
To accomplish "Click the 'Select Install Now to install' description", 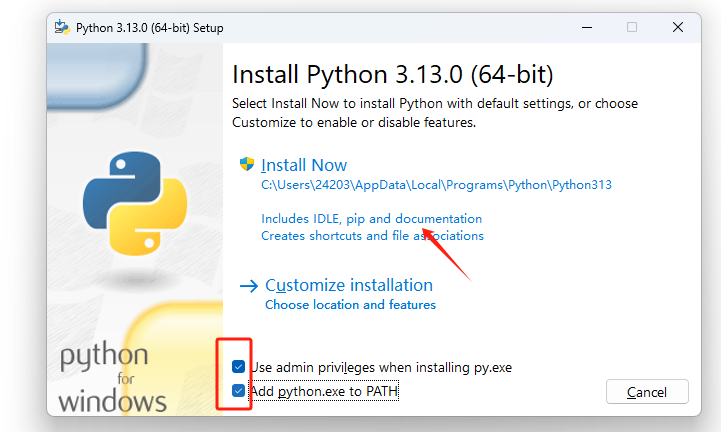I will [435, 113].
